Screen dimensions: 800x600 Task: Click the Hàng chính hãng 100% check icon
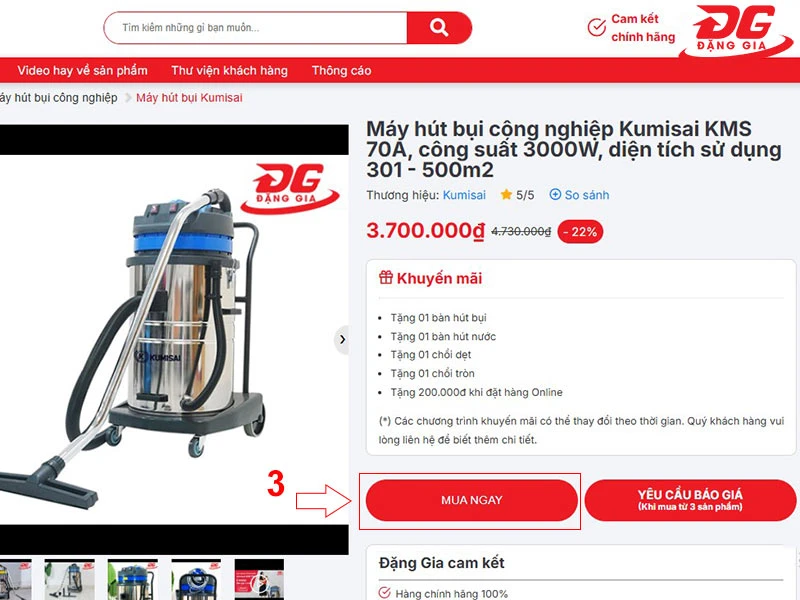[384, 593]
